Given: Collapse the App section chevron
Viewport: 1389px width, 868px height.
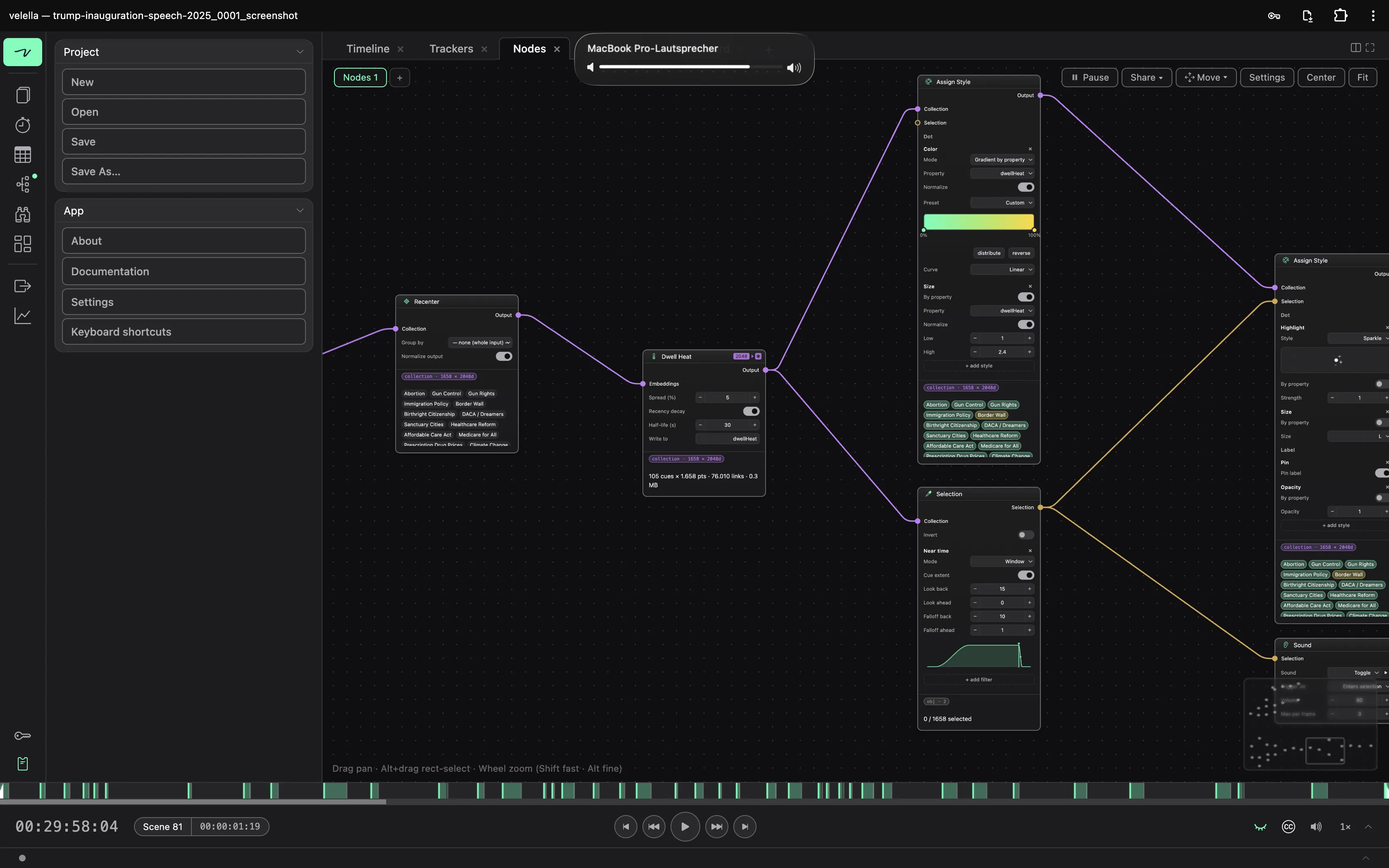Looking at the screenshot, I should 300,211.
